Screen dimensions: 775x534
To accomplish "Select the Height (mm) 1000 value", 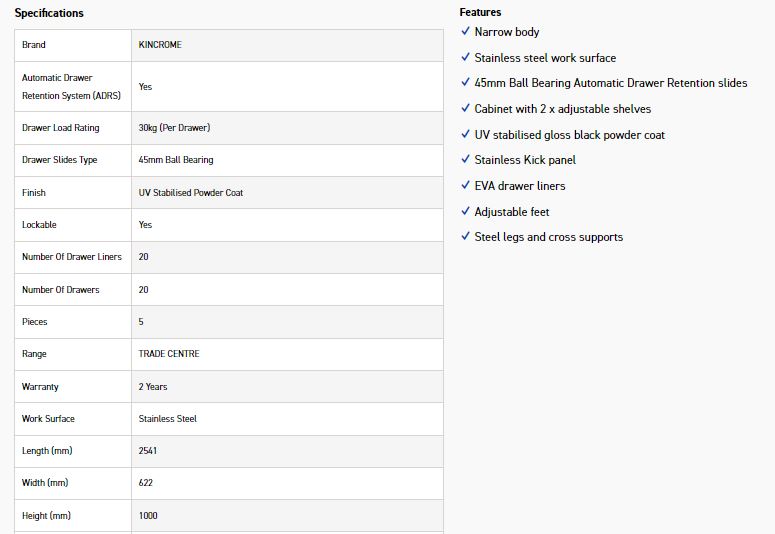I will point(148,516).
